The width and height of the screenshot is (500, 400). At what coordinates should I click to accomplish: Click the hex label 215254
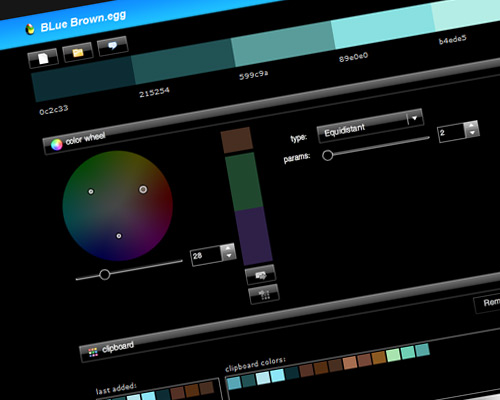click(154, 92)
